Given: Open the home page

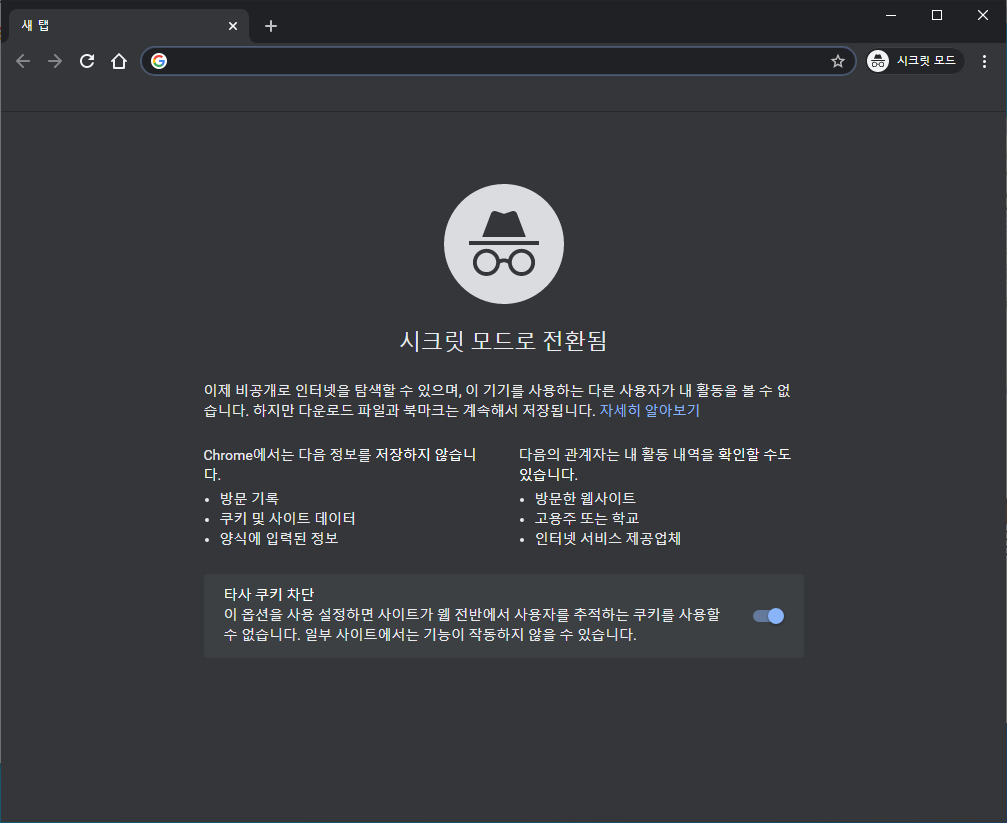Looking at the screenshot, I should pyautogui.click(x=119, y=61).
